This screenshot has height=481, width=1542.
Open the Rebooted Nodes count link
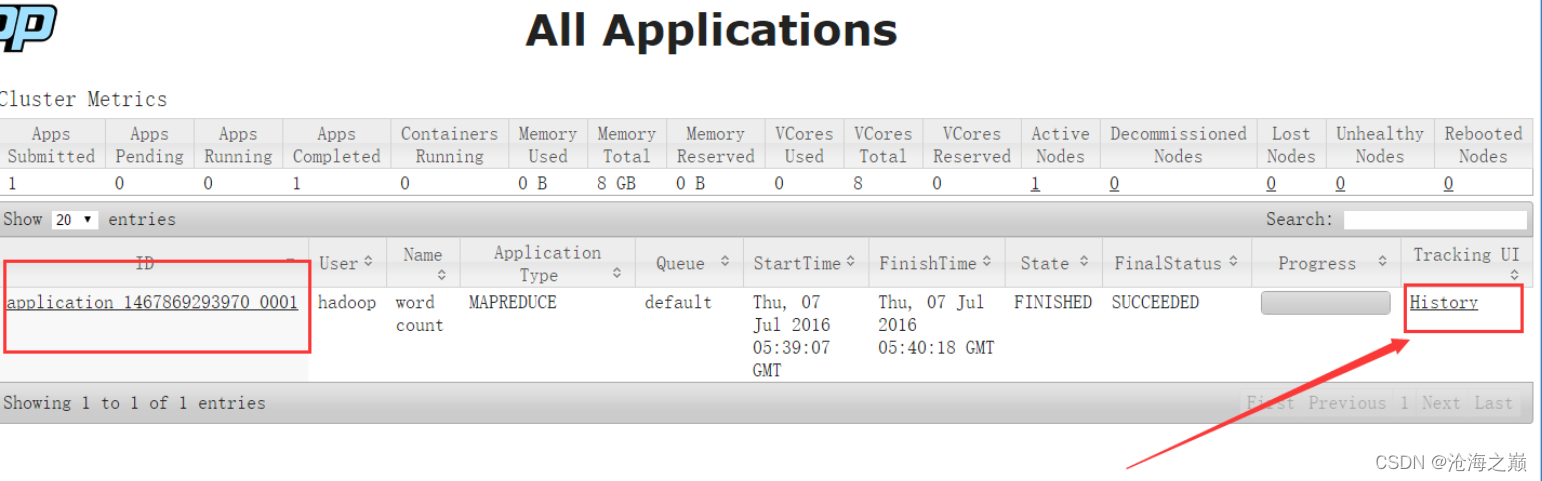(1448, 184)
